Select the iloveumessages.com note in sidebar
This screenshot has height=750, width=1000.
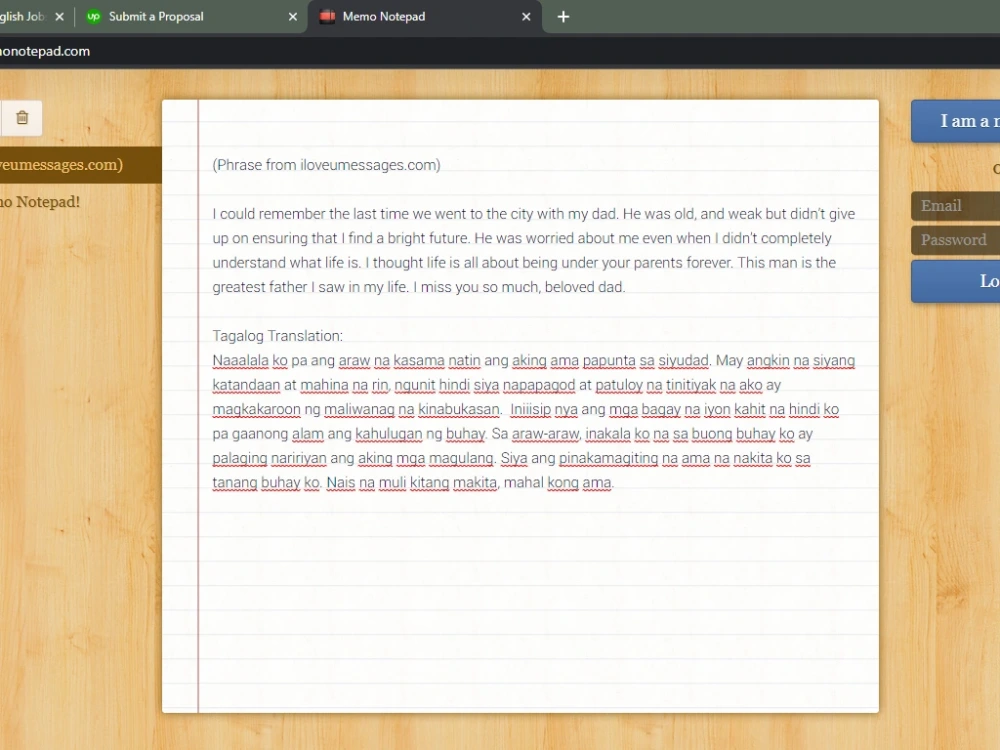coord(80,165)
